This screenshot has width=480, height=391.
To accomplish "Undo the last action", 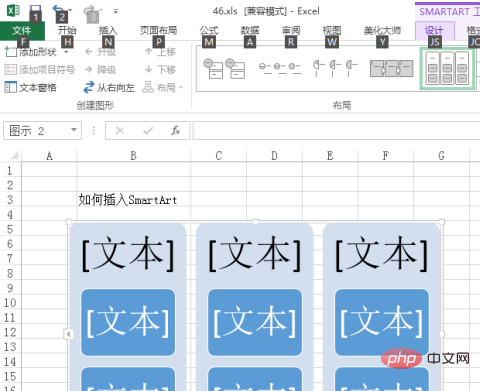I will click(59, 10).
